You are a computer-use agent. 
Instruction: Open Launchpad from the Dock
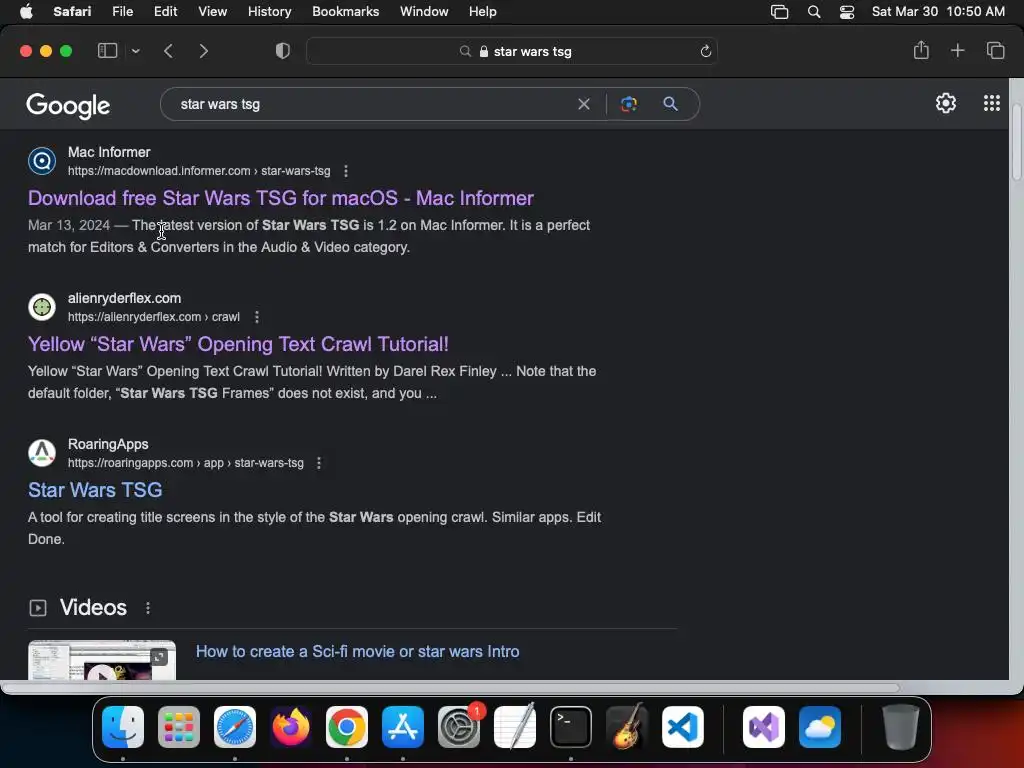tap(179, 727)
